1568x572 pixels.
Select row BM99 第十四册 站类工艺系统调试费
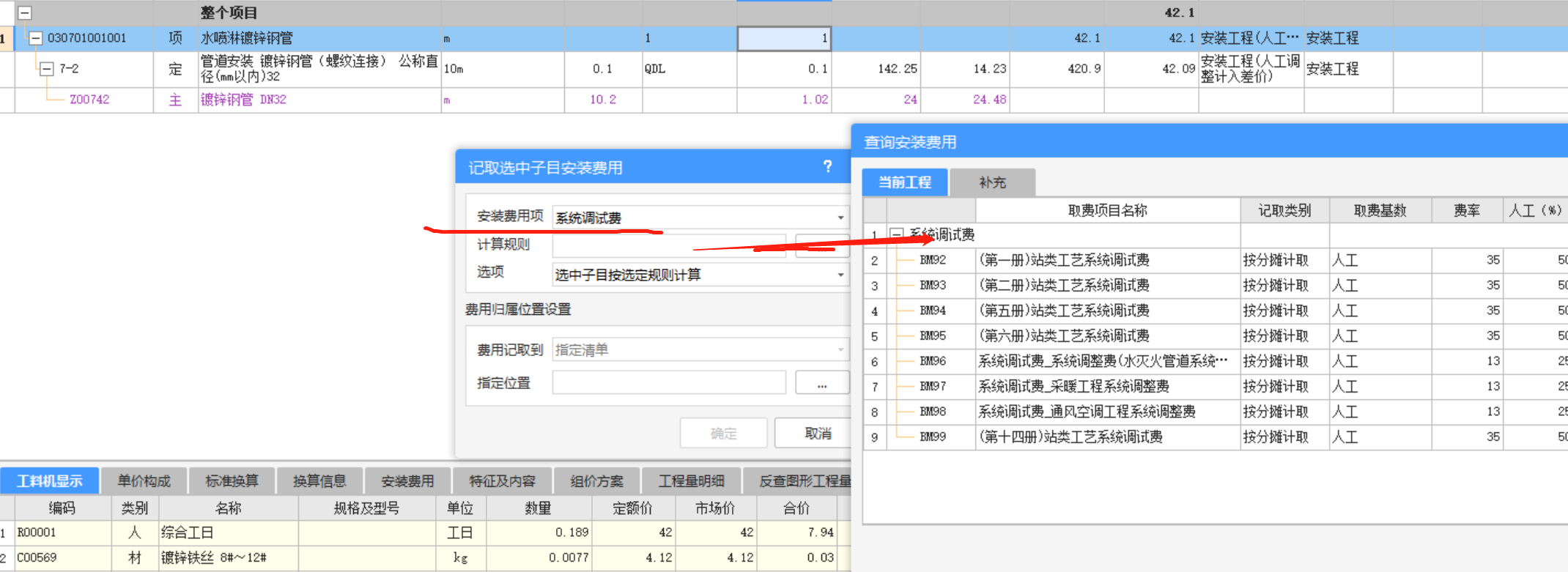1215,437
